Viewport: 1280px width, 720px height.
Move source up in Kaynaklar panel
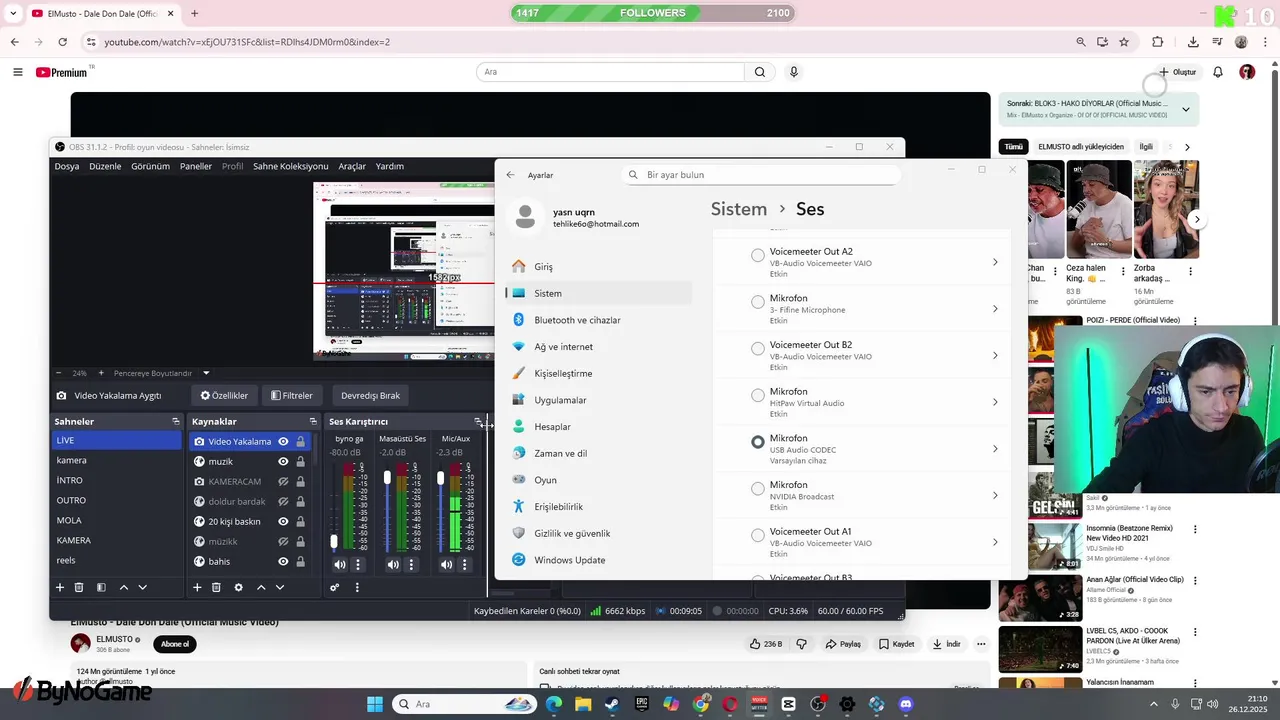coord(261,588)
